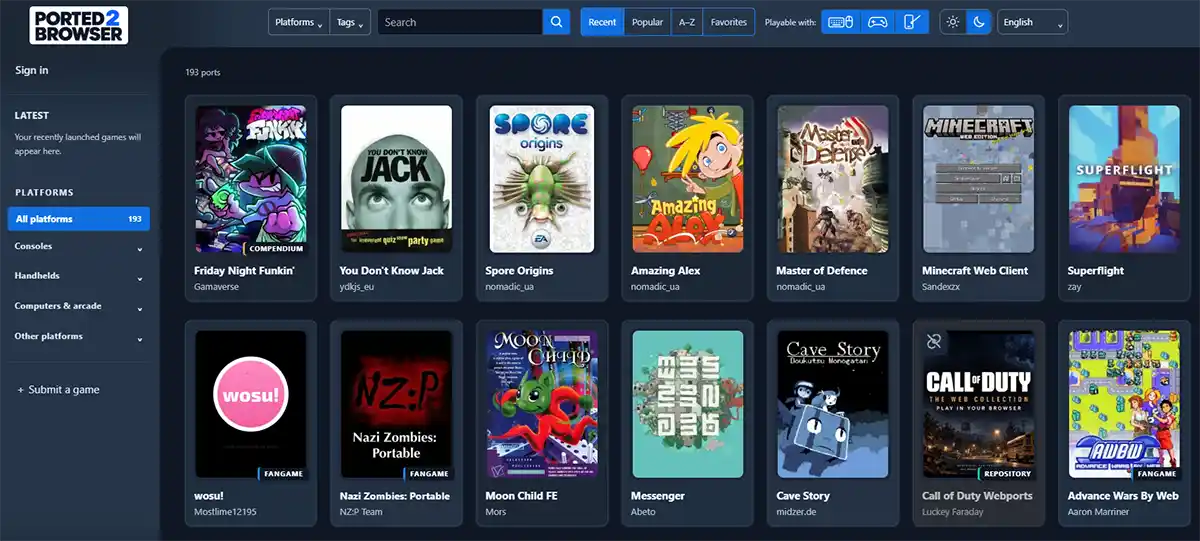Switch to light theme sun icon
The height and width of the screenshot is (541, 1200).
click(953, 22)
